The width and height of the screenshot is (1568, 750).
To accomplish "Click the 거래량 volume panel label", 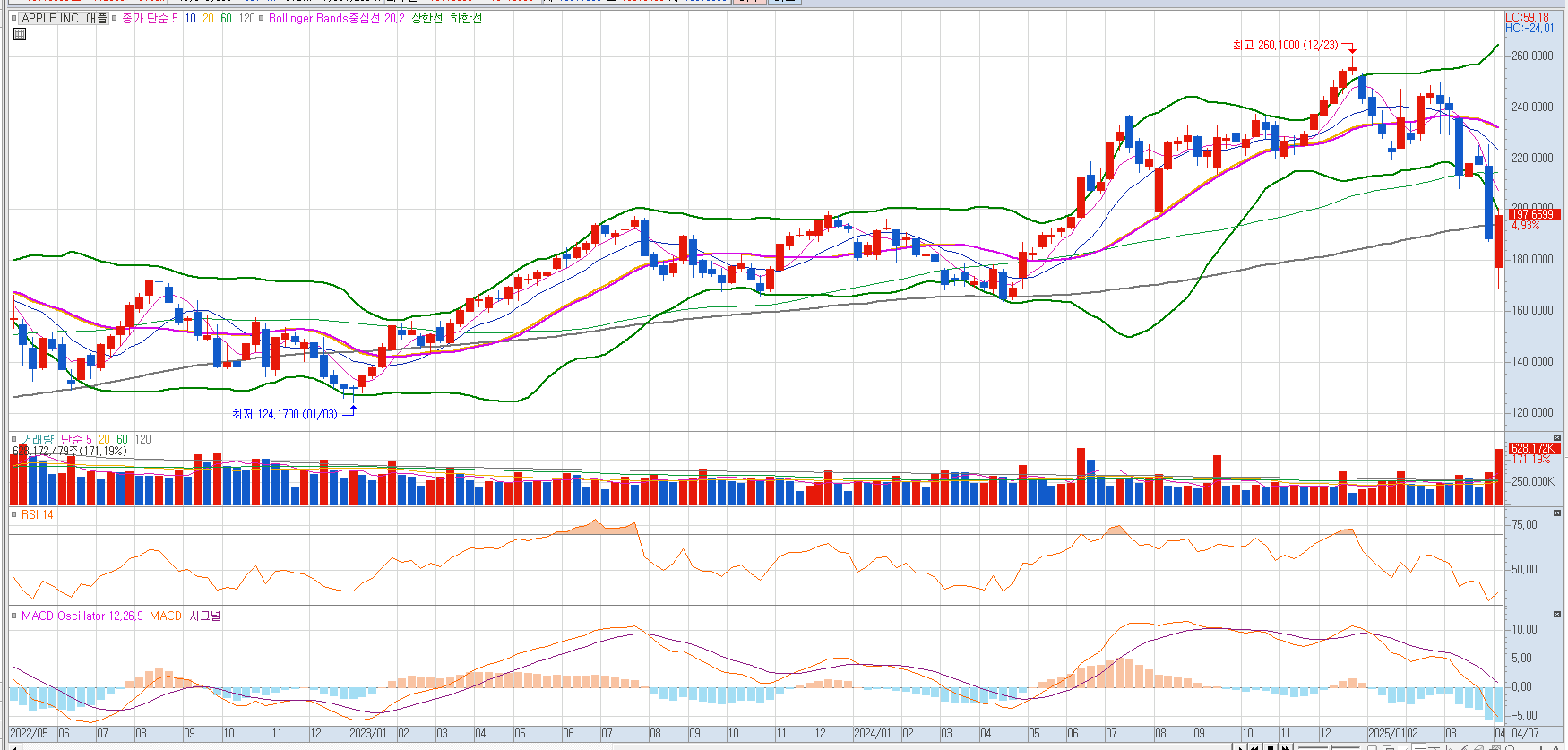I will (x=38, y=439).
